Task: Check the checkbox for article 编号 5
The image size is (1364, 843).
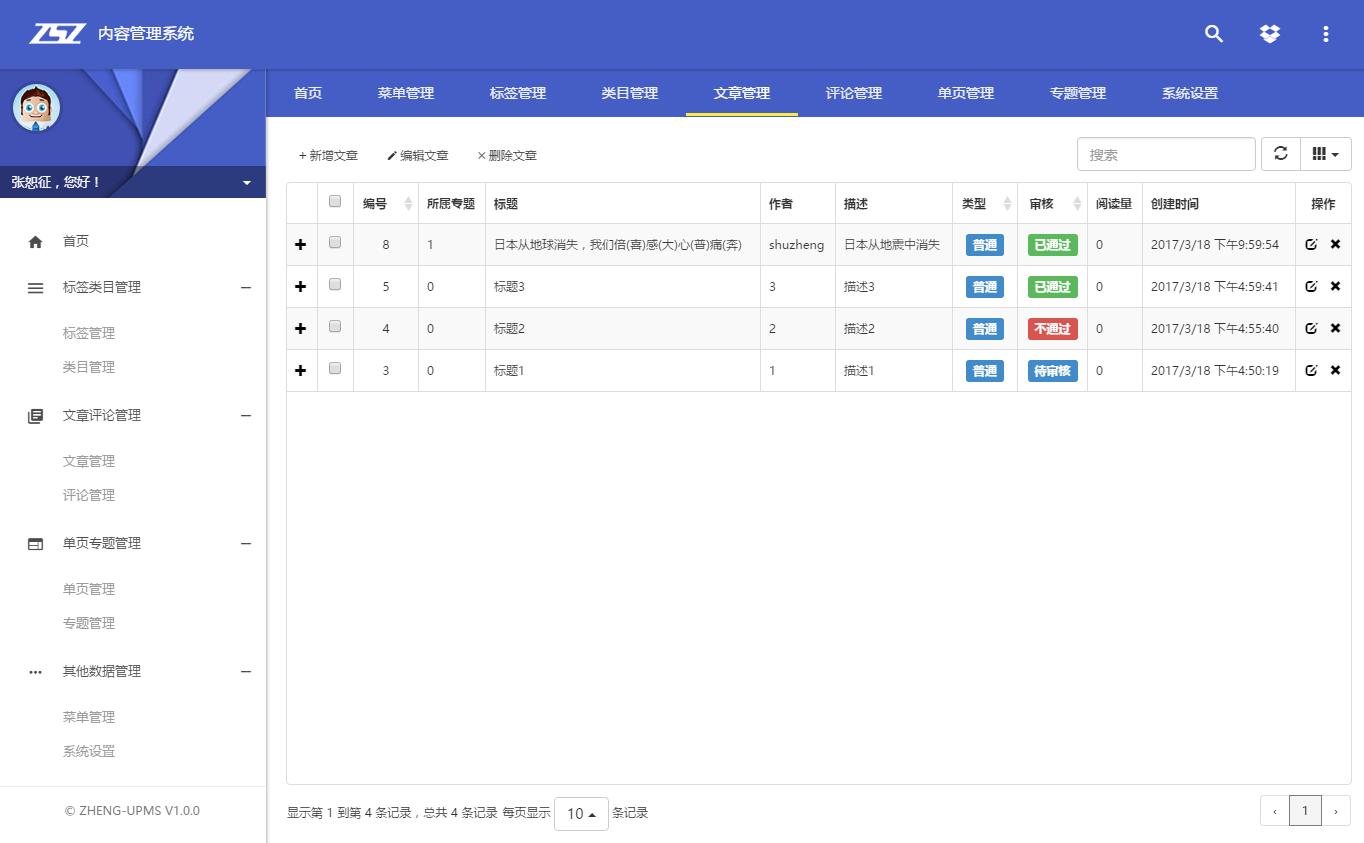Action: pyautogui.click(x=335, y=285)
